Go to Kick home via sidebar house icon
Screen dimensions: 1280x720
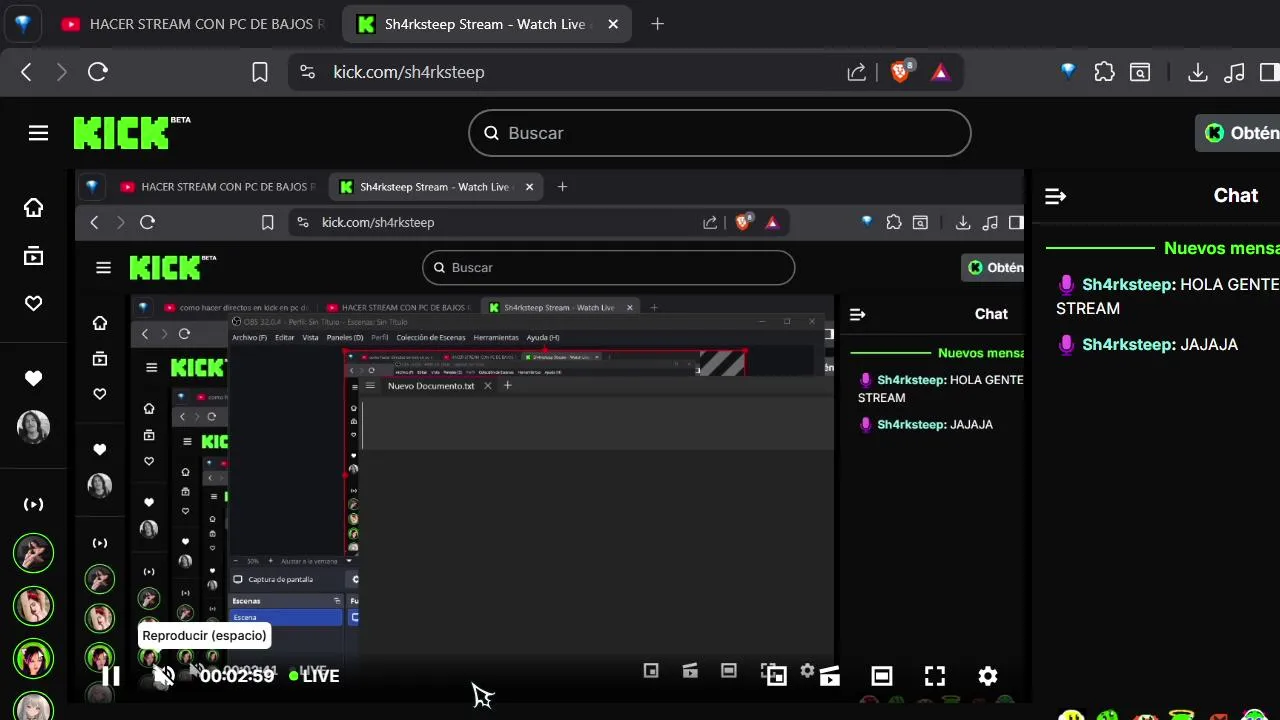[33, 207]
